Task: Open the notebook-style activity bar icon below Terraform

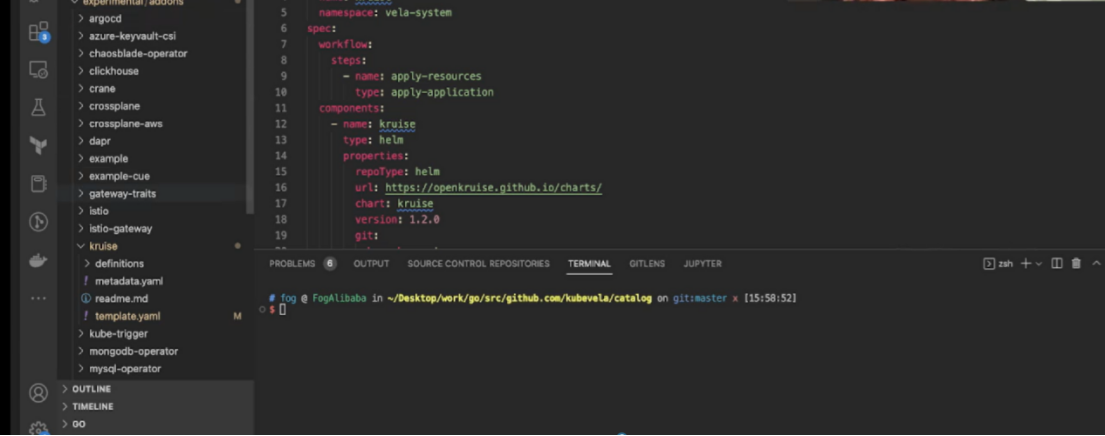Action: tap(38, 184)
